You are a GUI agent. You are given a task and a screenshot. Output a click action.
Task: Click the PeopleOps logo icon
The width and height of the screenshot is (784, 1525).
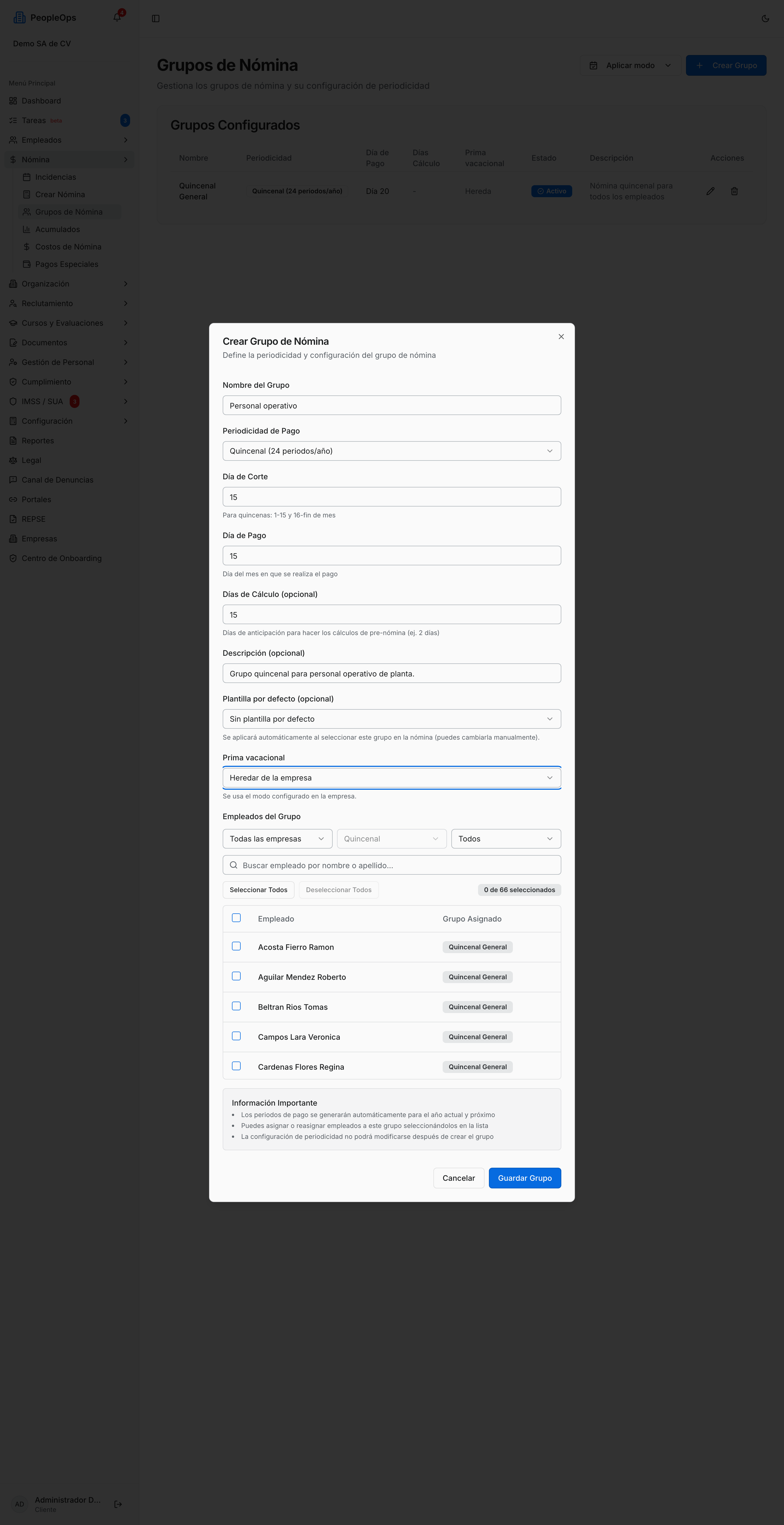[x=20, y=17]
